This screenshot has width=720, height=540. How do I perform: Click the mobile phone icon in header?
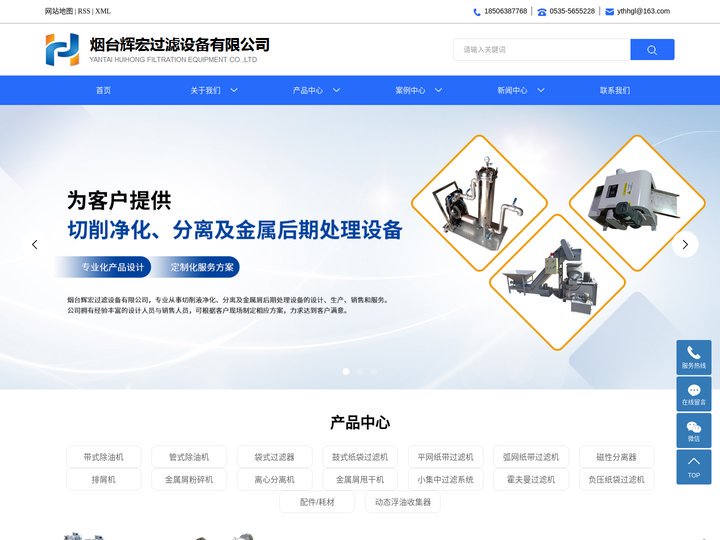click(477, 12)
